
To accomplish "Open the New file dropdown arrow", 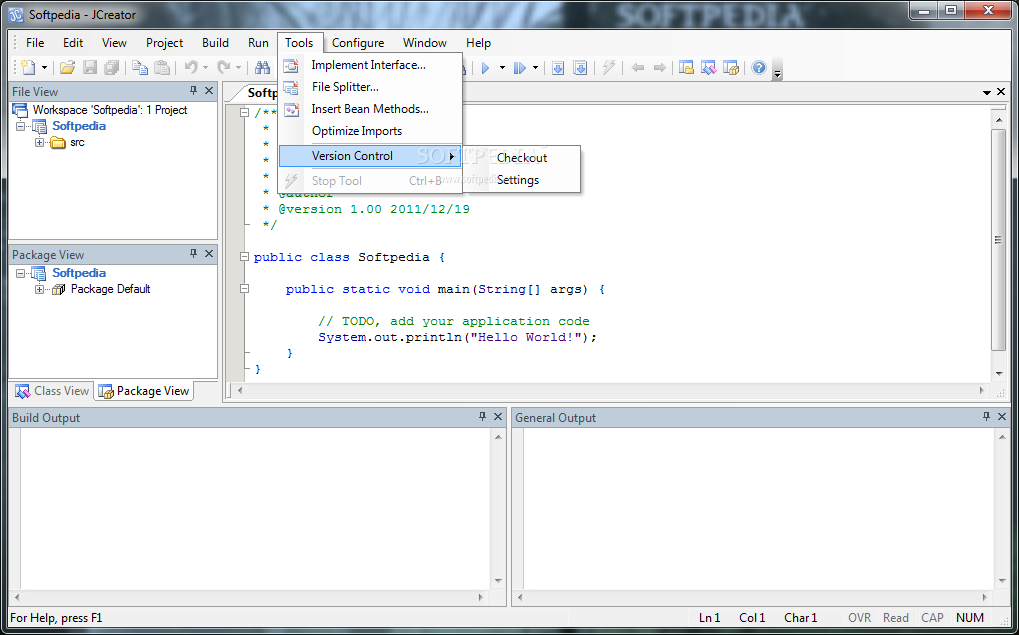I will (x=44, y=68).
